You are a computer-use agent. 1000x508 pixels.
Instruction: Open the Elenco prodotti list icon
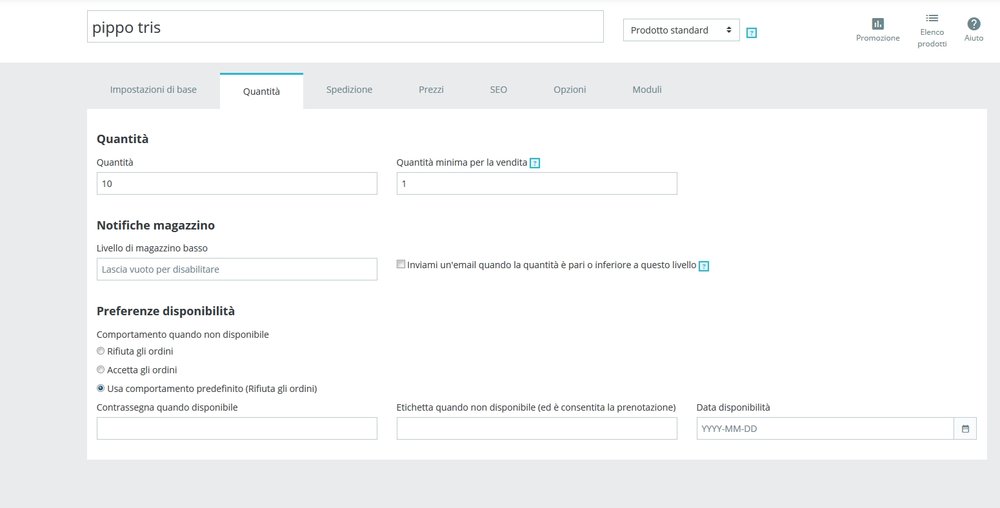(x=931, y=18)
